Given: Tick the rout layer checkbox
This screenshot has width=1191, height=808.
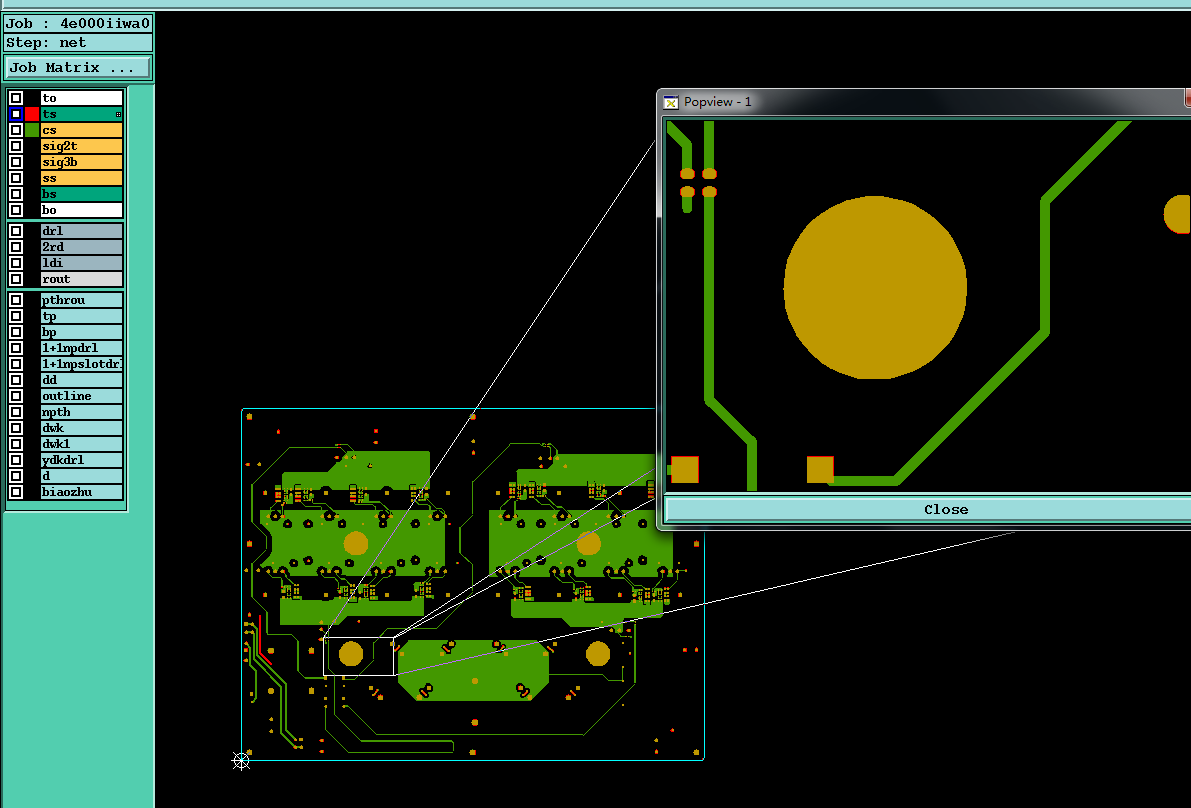Looking at the screenshot, I should point(16,279).
